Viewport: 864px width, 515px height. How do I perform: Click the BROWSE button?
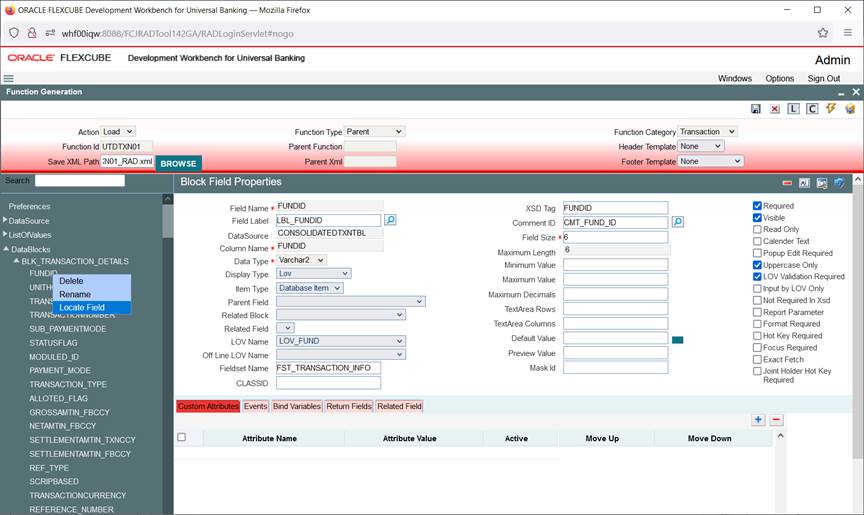pyautogui.click(x=179, y=164)
